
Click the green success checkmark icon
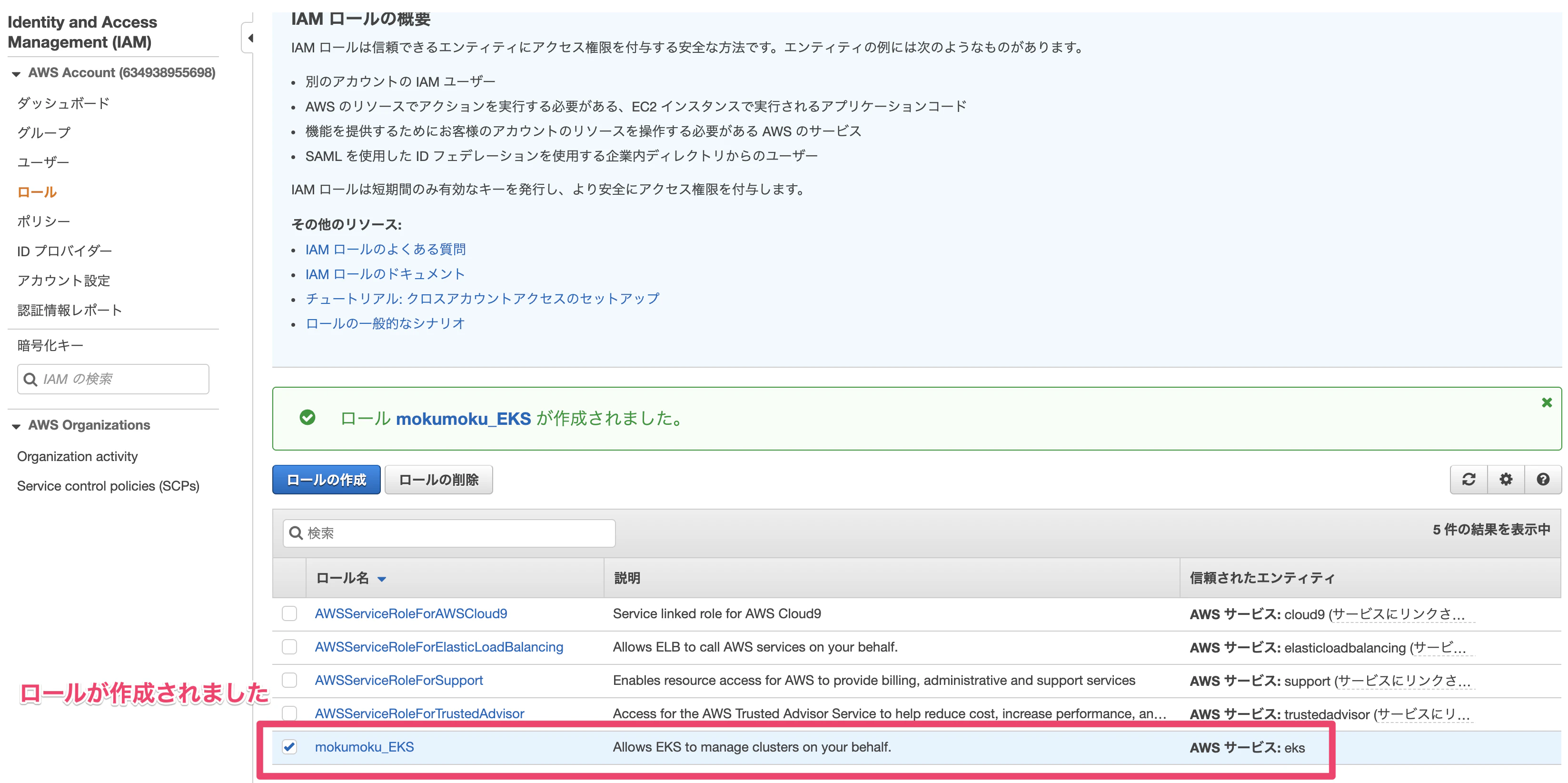tap(308, 418)
